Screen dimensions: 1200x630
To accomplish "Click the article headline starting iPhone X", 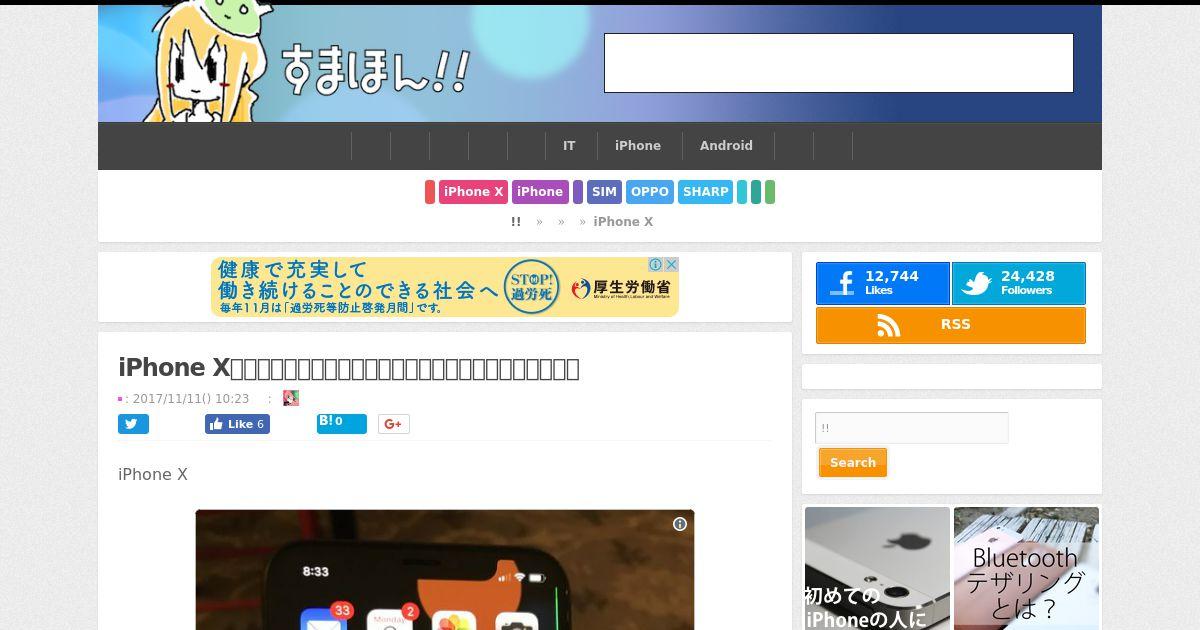I will (349, 368).
